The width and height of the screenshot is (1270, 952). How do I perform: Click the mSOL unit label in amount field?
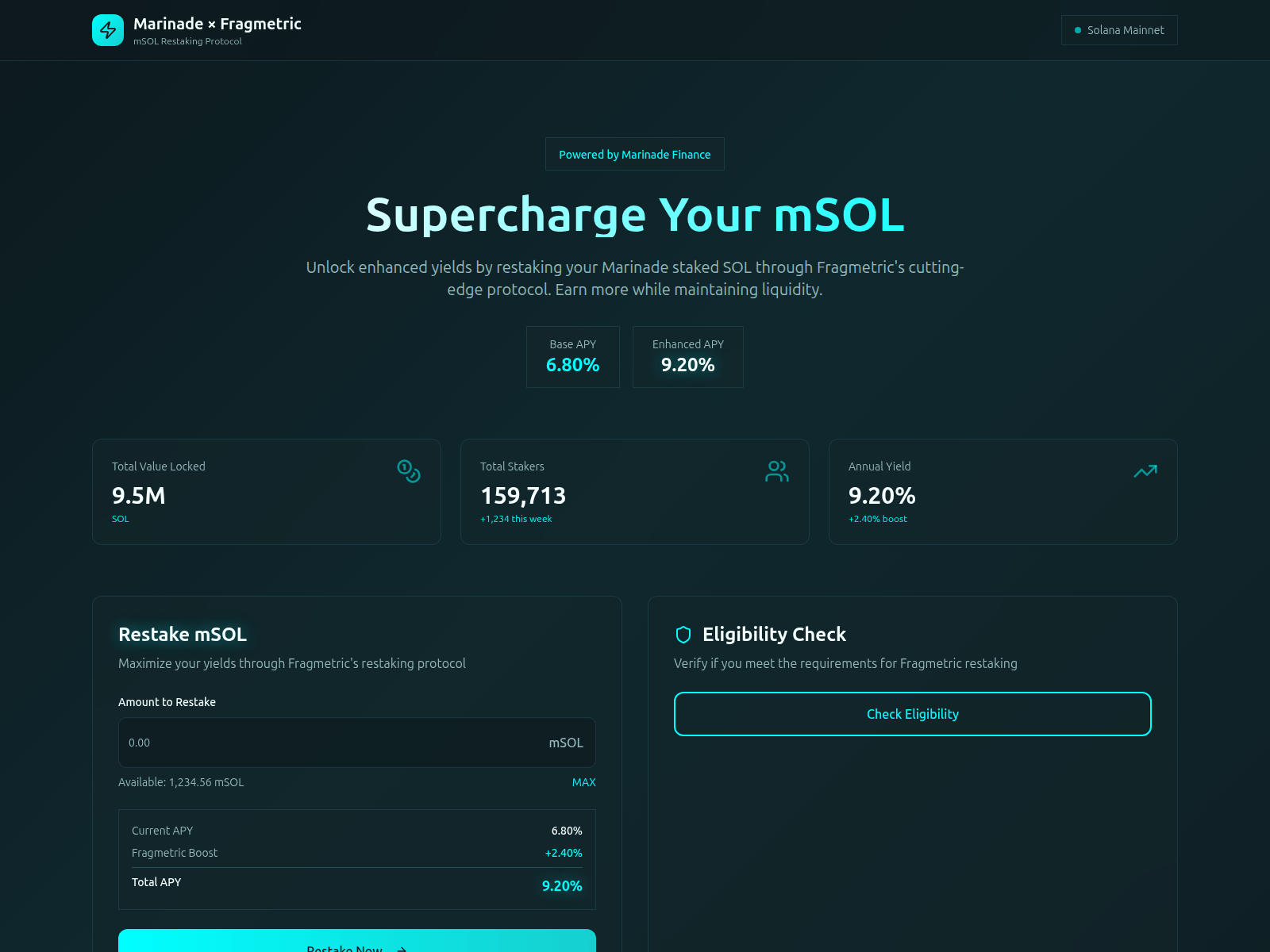(566, 743)
